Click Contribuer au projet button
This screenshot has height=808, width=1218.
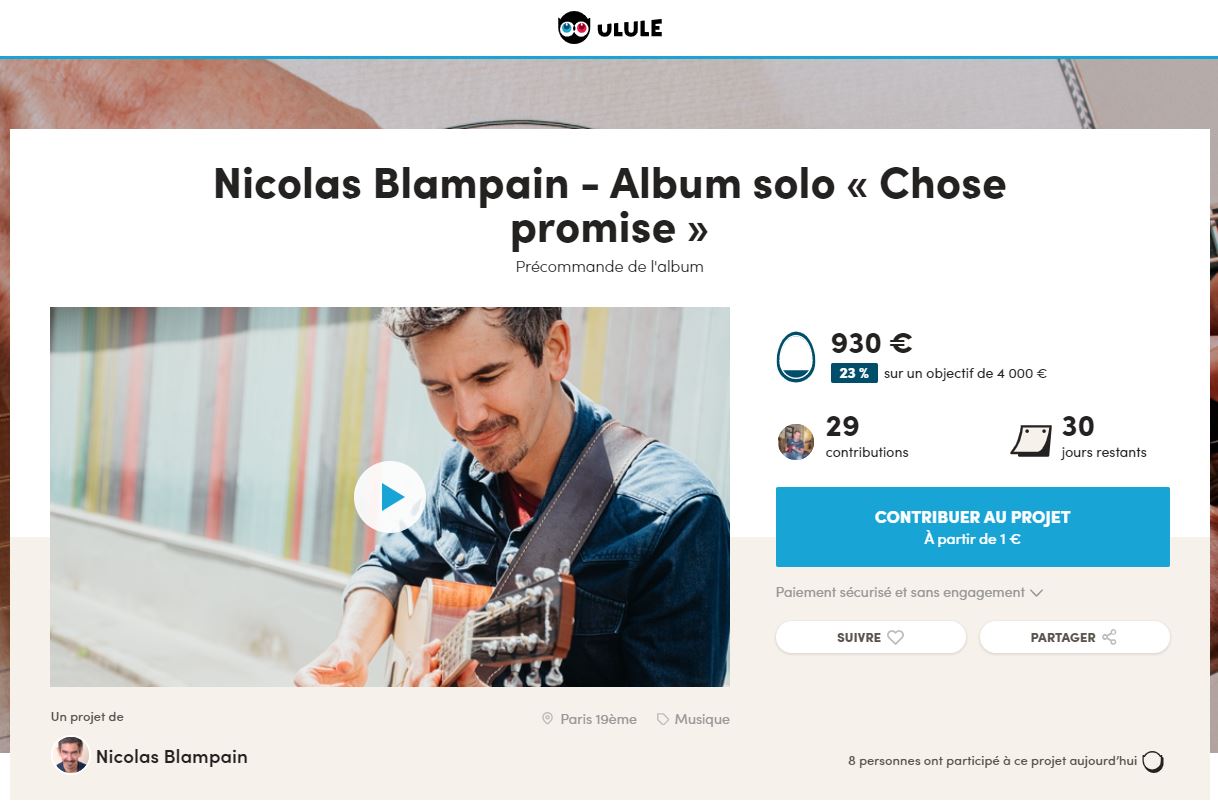click(973, 527)
